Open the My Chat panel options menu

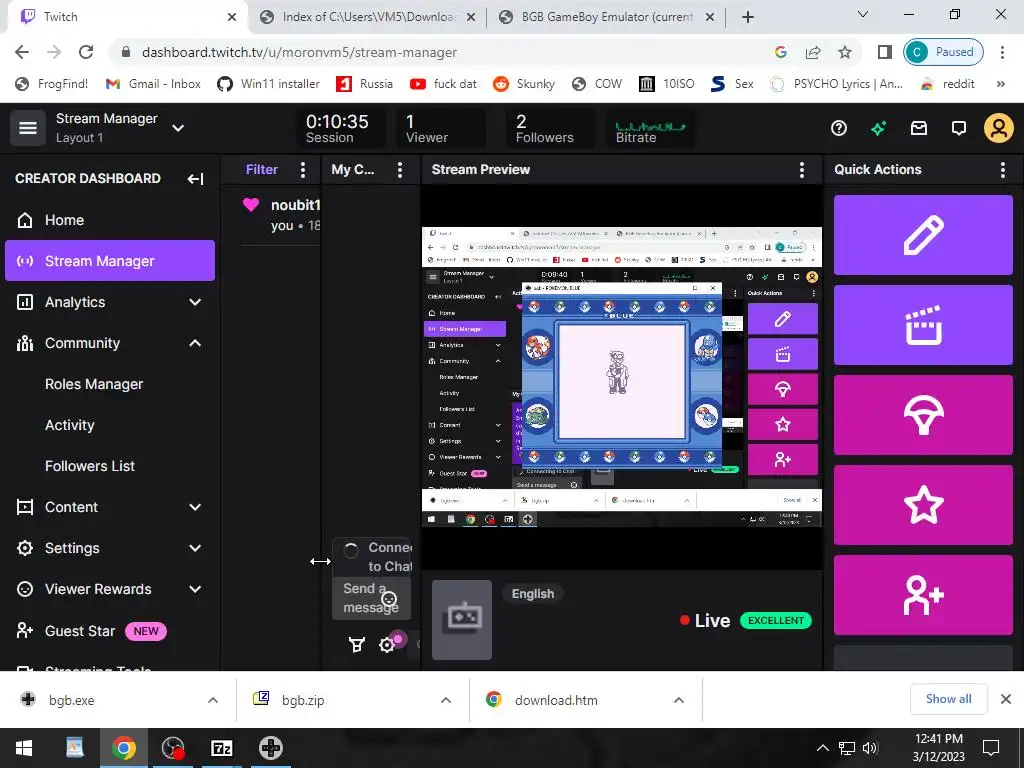[400, 170]
